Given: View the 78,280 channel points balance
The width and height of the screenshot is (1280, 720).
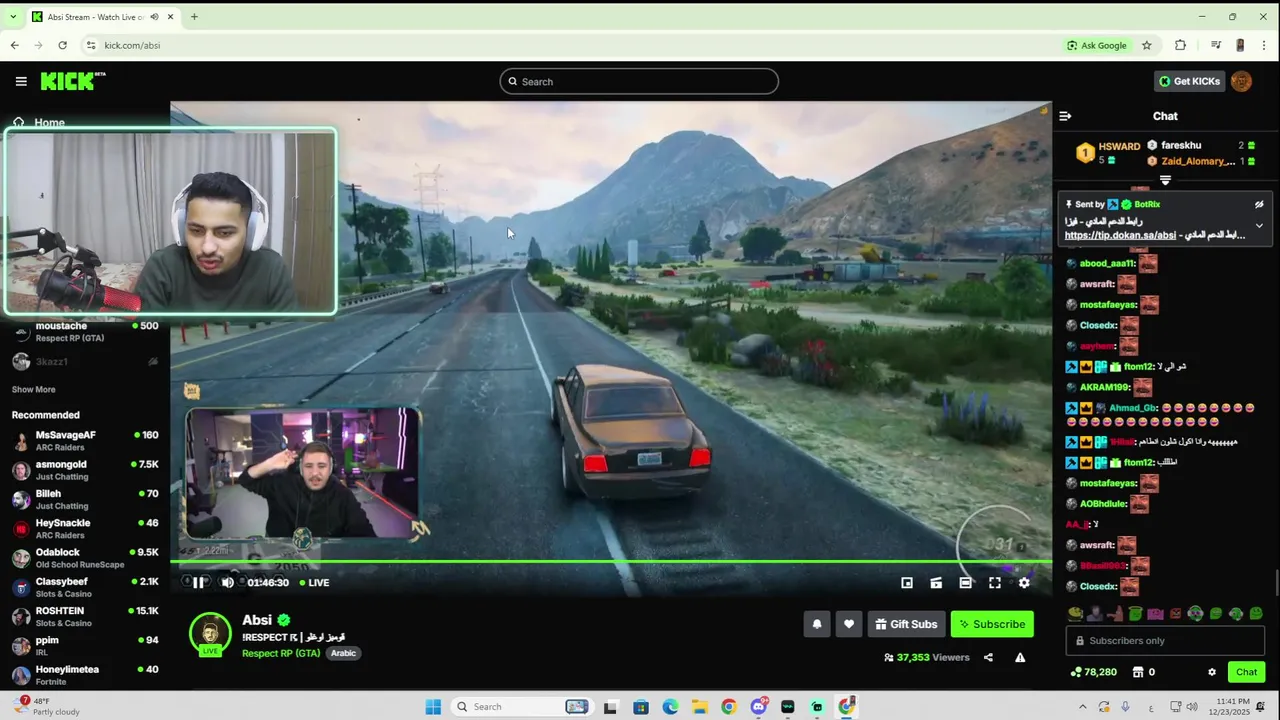Looking at the screenshot, I should coord(1093,672).
